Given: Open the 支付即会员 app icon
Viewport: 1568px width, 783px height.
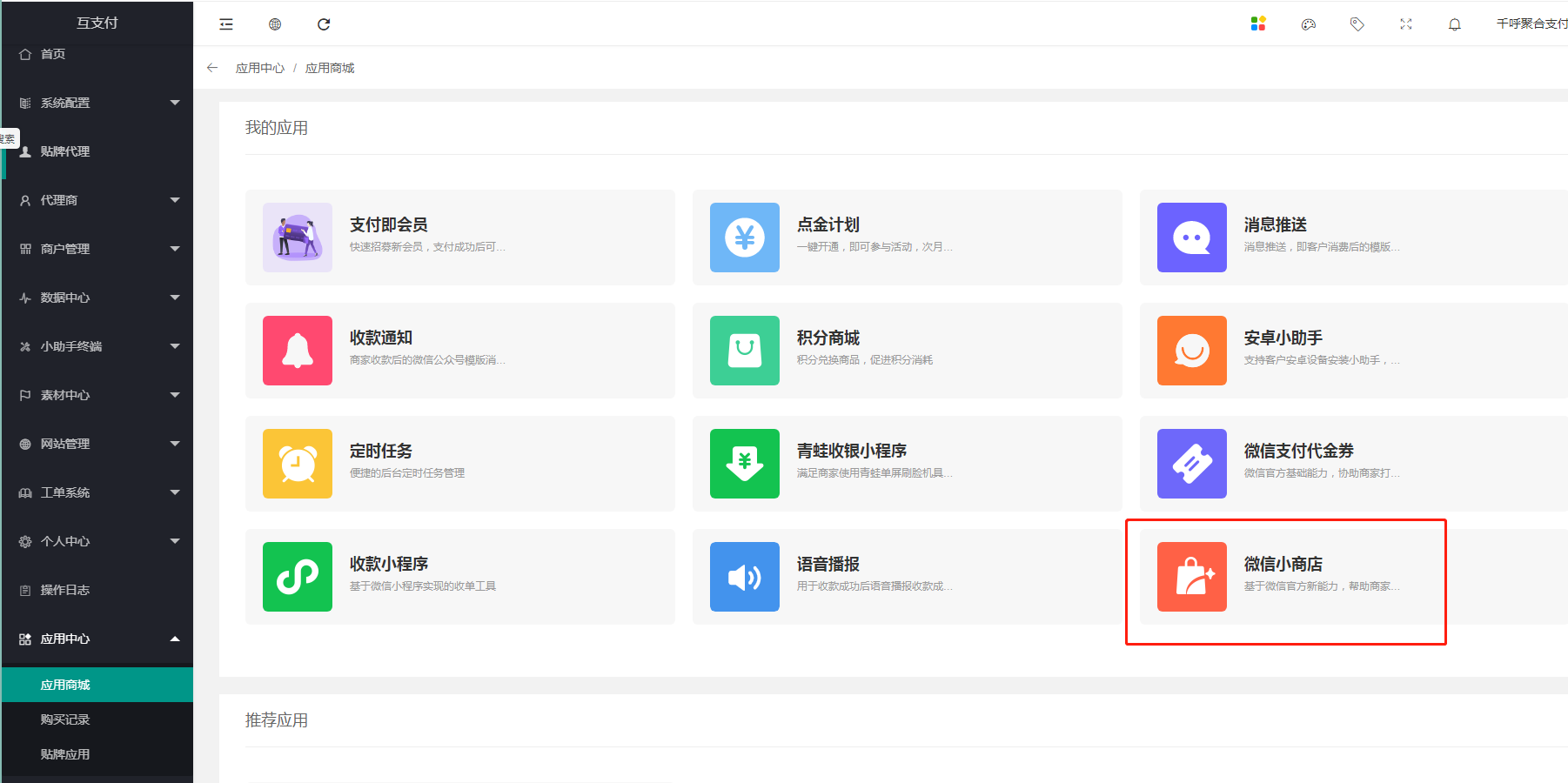Looking at the screenshot, I should [x=298, y=238].
